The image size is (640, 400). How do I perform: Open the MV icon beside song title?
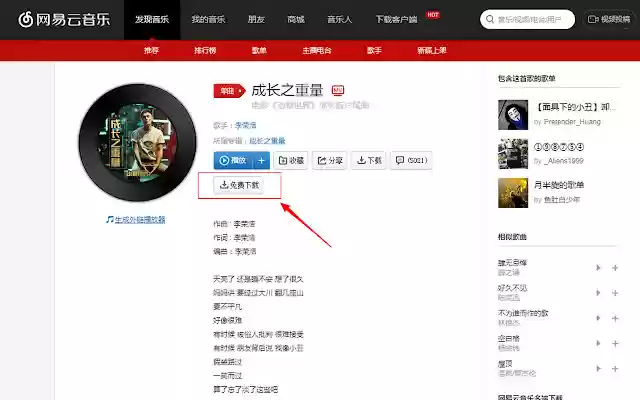coord(338,90)
